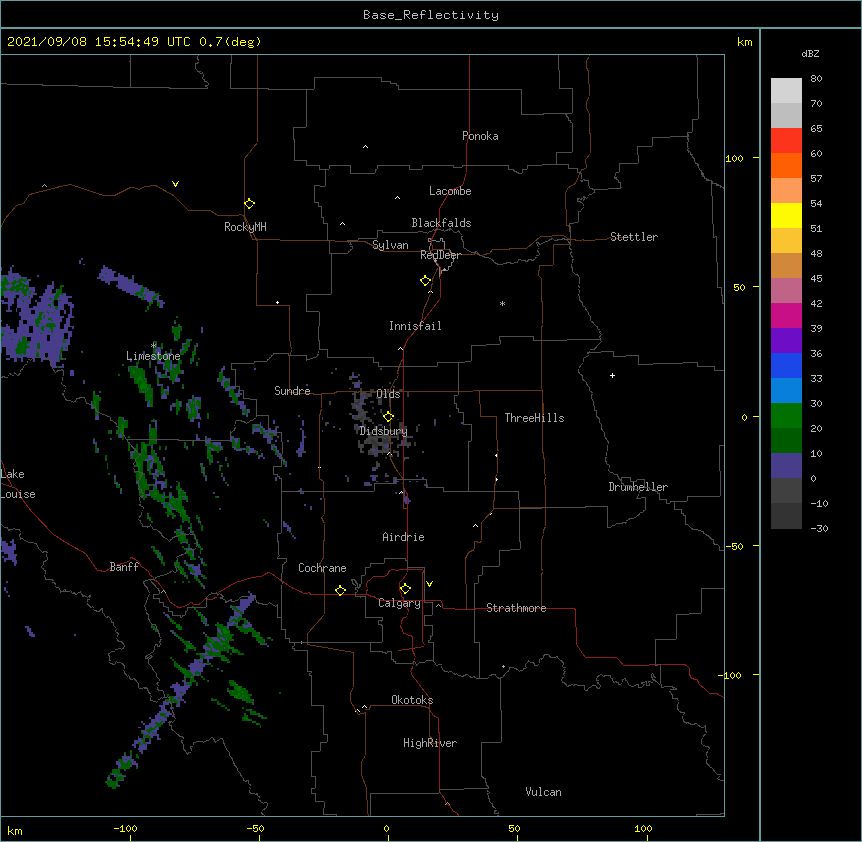Select the orange 60–57 dBZ legend swatch
This screenshot has width=862, height=842.
[x=786, y=166]
